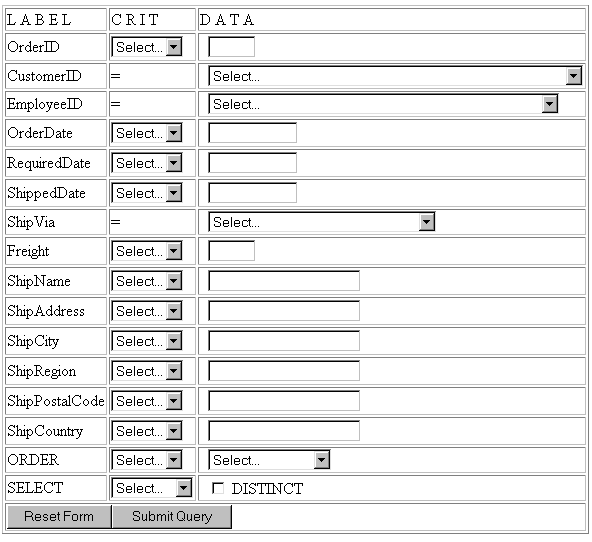Focus the ShipName data text field
Viewport: 592px width, 542px height.
pyautogui.click(x=284, y=281)
